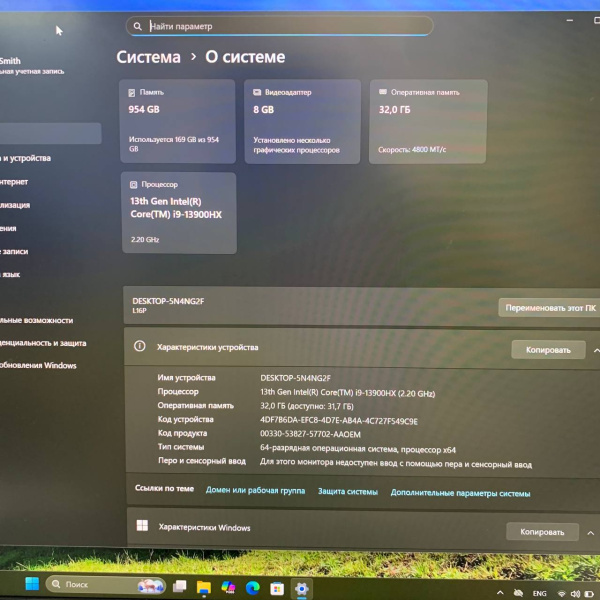Select device name value 'DESKTOP-5N4NG2F'
The image size is (600, 600).
pyautogui.click(x=295, y=378)
